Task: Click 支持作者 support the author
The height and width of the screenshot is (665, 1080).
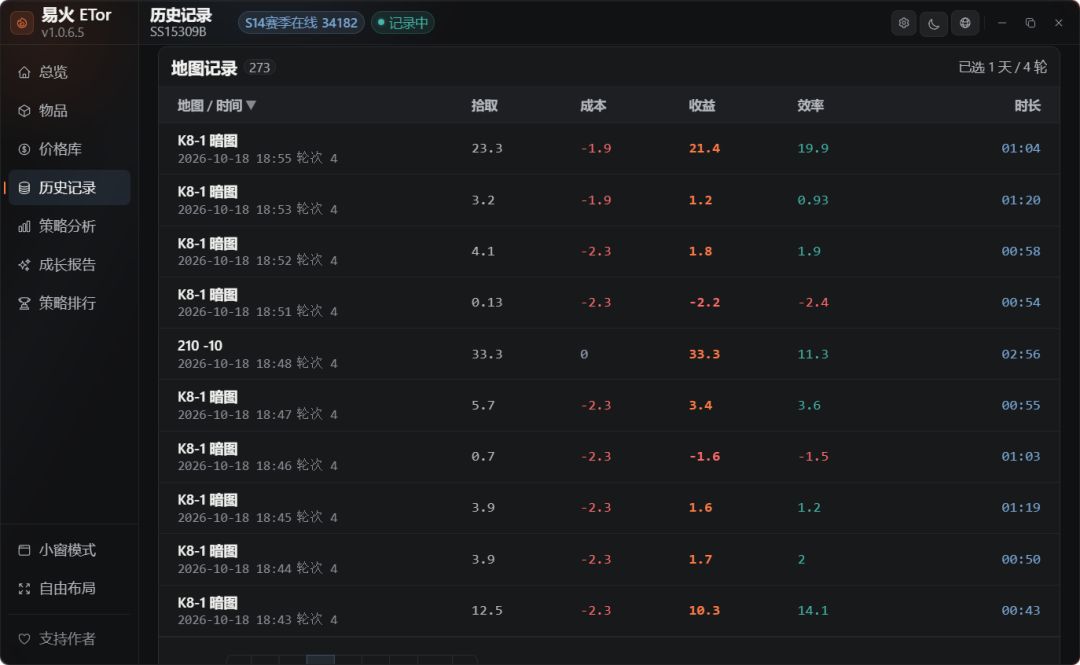Action: tap(69, 639)
